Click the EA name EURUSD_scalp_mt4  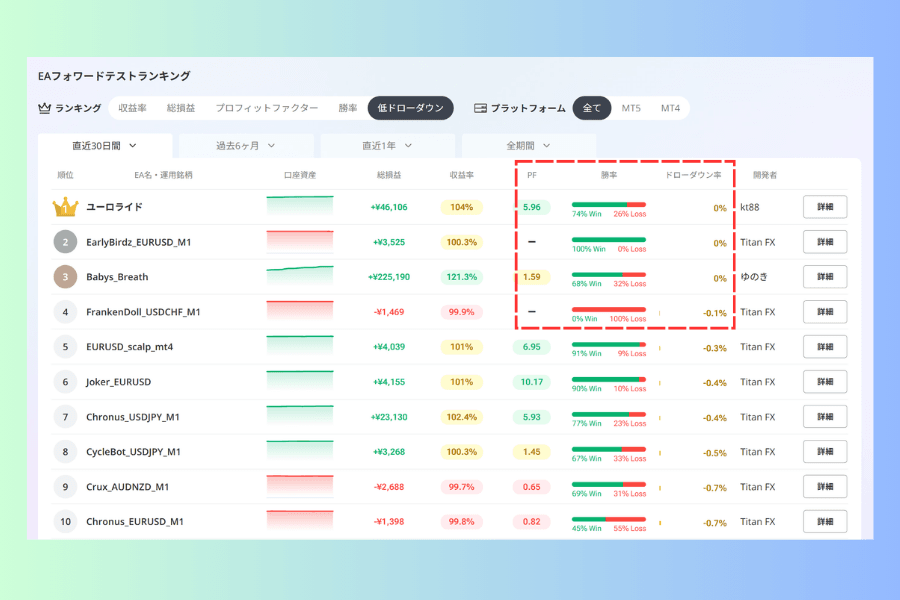(x=129, y=347)
